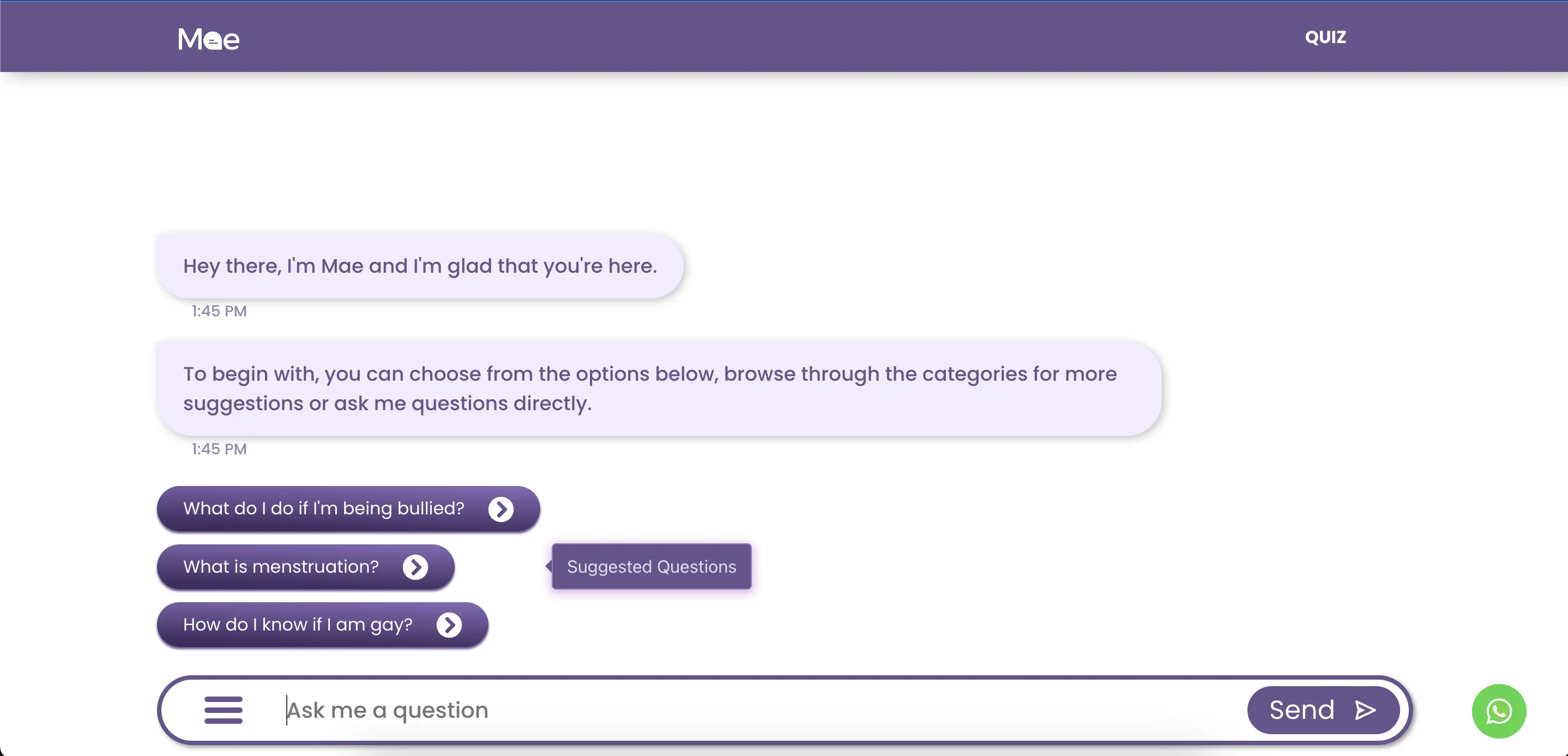Click the second 1:45 PM timestamp
This screenshot has height=756, width=1568.
point(219,449)
